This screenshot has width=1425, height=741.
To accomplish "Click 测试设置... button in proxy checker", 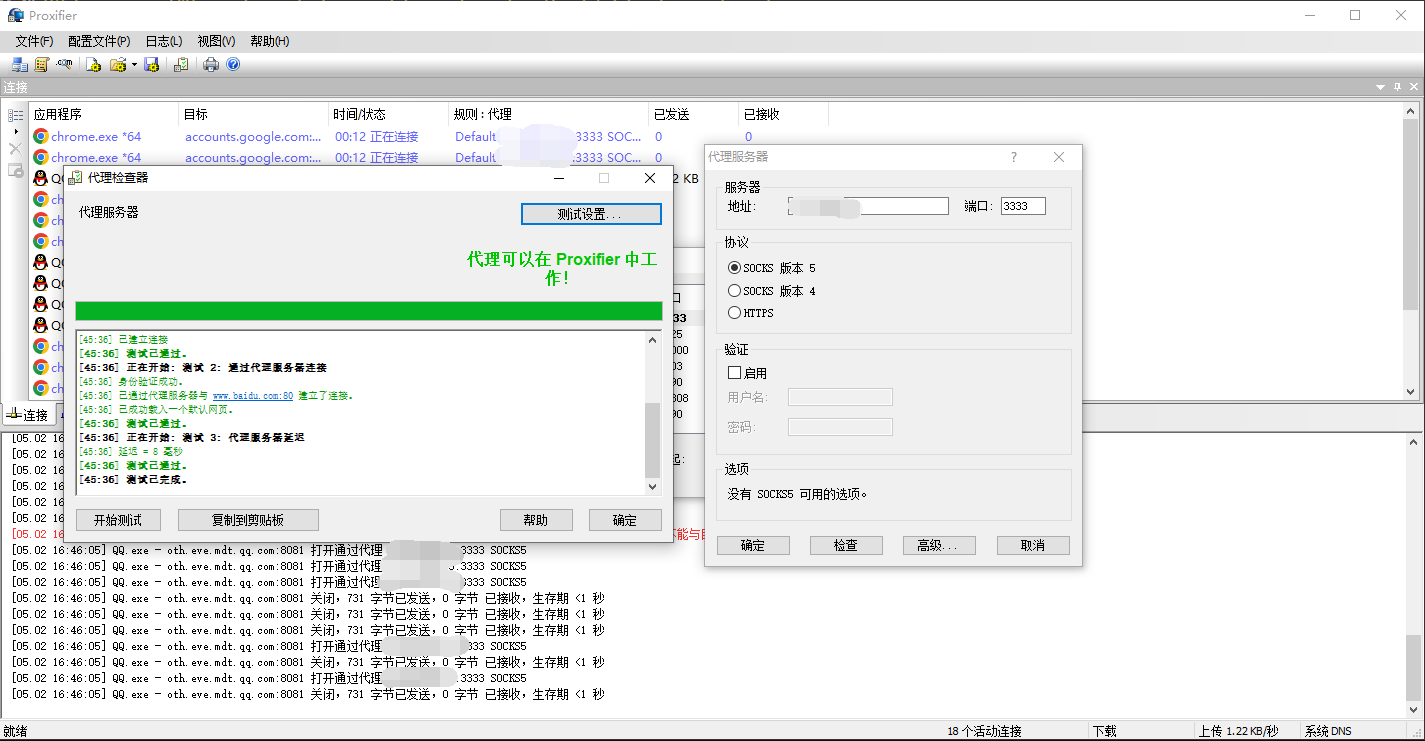I will click(591, 214).
